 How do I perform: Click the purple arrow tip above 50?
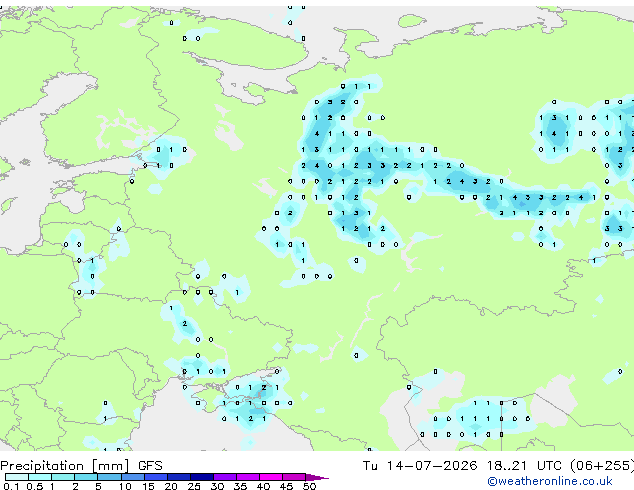[x=317, y=477]
